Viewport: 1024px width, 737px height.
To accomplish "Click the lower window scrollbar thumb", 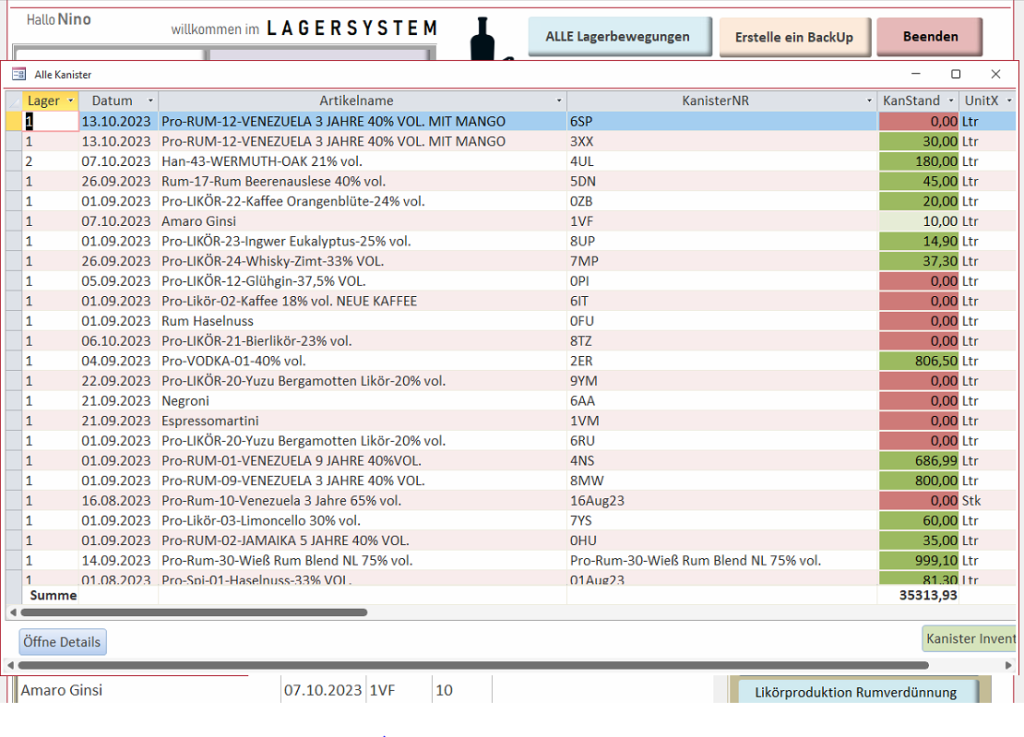I will click(x=473, y=665).
